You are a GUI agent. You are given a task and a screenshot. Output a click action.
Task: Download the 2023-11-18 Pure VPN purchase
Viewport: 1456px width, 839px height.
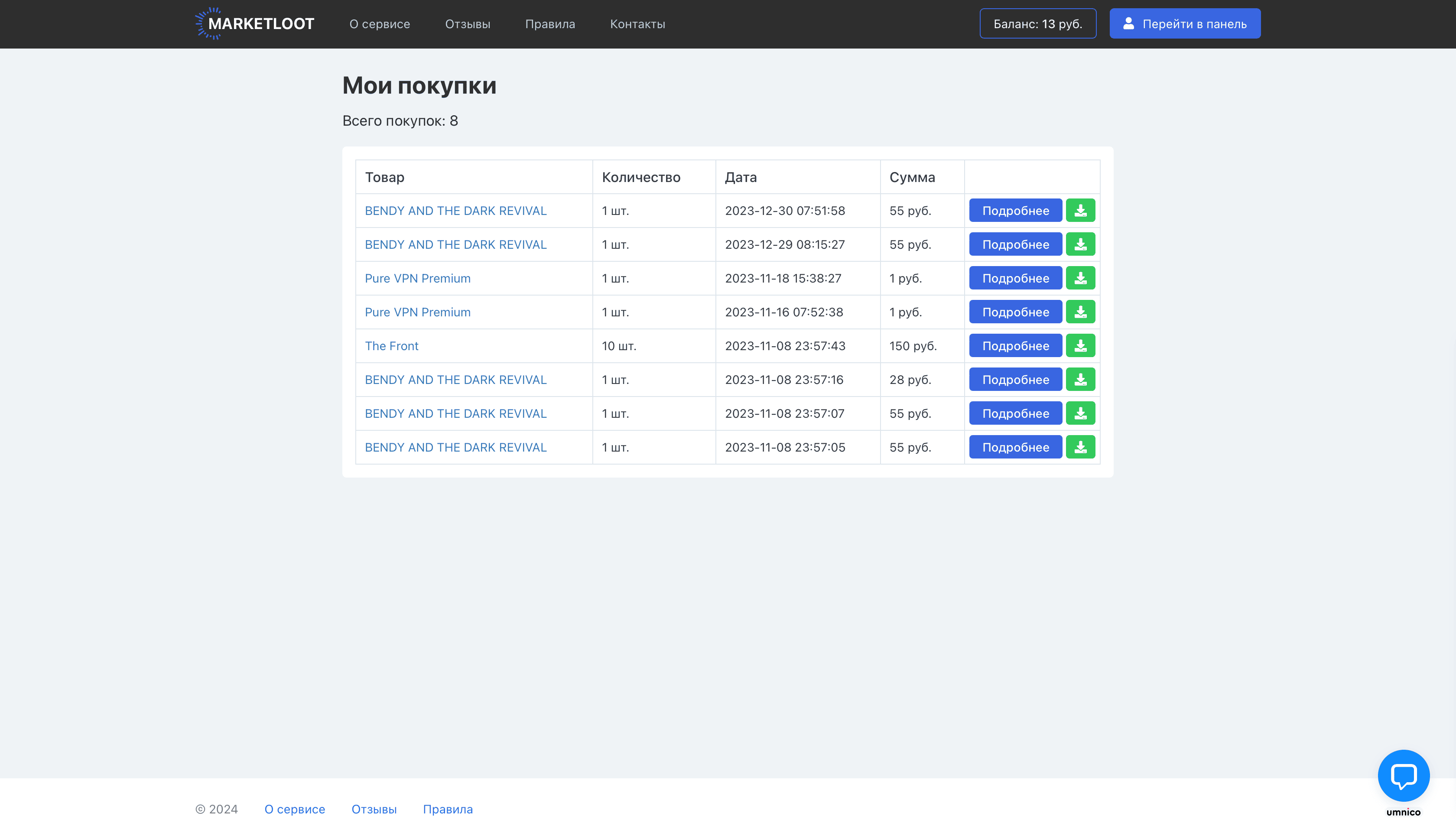tap(1080, 278)
